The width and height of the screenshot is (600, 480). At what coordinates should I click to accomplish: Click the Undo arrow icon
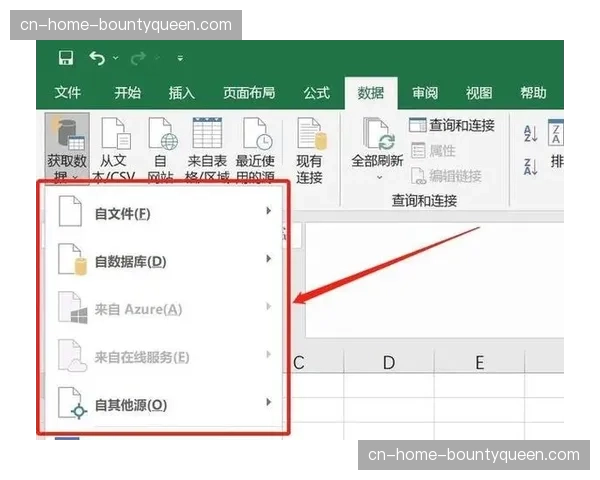(x=97, y=59)
